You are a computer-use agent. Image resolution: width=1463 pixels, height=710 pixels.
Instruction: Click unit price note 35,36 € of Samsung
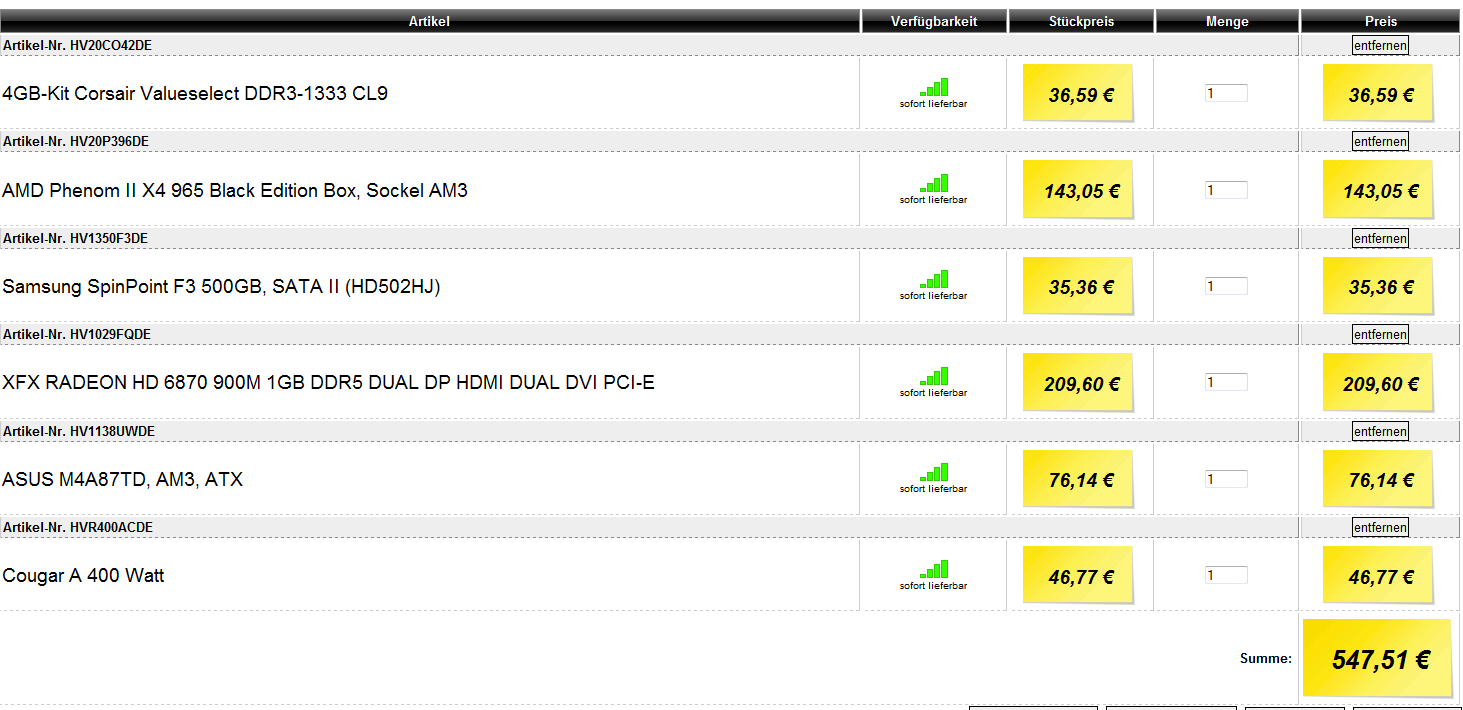coord(1078,286)
